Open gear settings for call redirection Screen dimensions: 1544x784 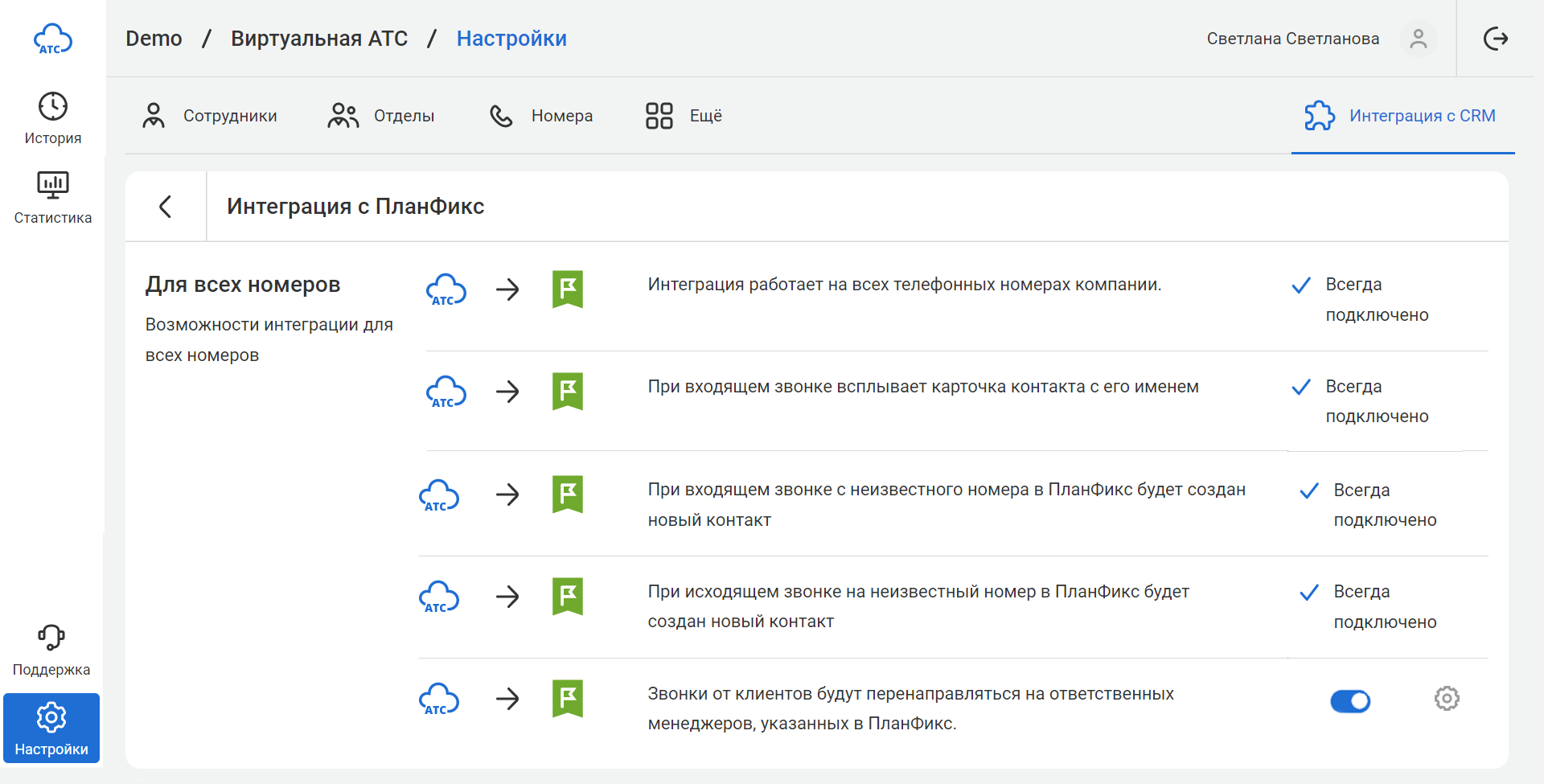click(1447, 698)
